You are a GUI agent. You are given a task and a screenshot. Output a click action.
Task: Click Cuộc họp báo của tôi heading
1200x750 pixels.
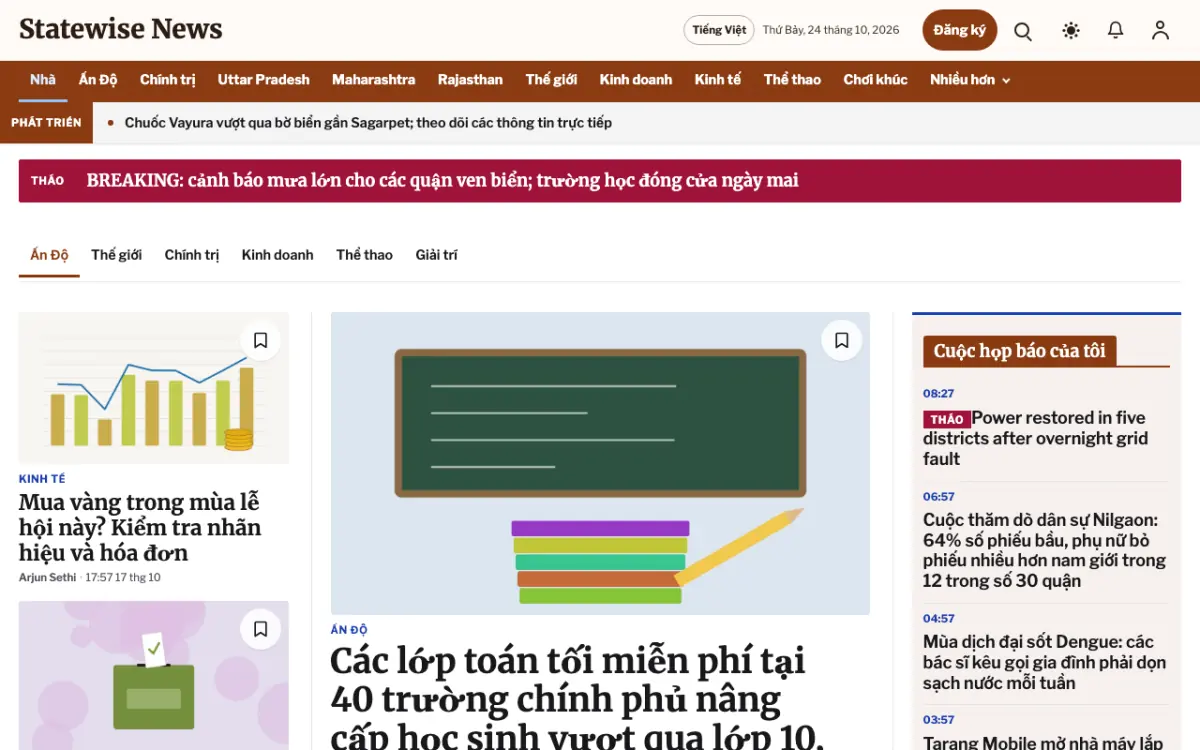point(1020,351)
